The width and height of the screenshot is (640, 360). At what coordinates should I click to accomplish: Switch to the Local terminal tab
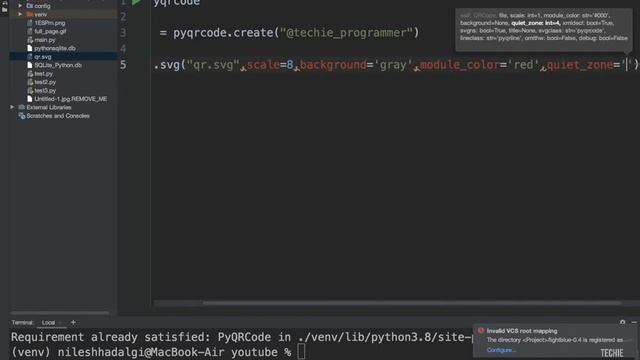[x=48, y=322]
